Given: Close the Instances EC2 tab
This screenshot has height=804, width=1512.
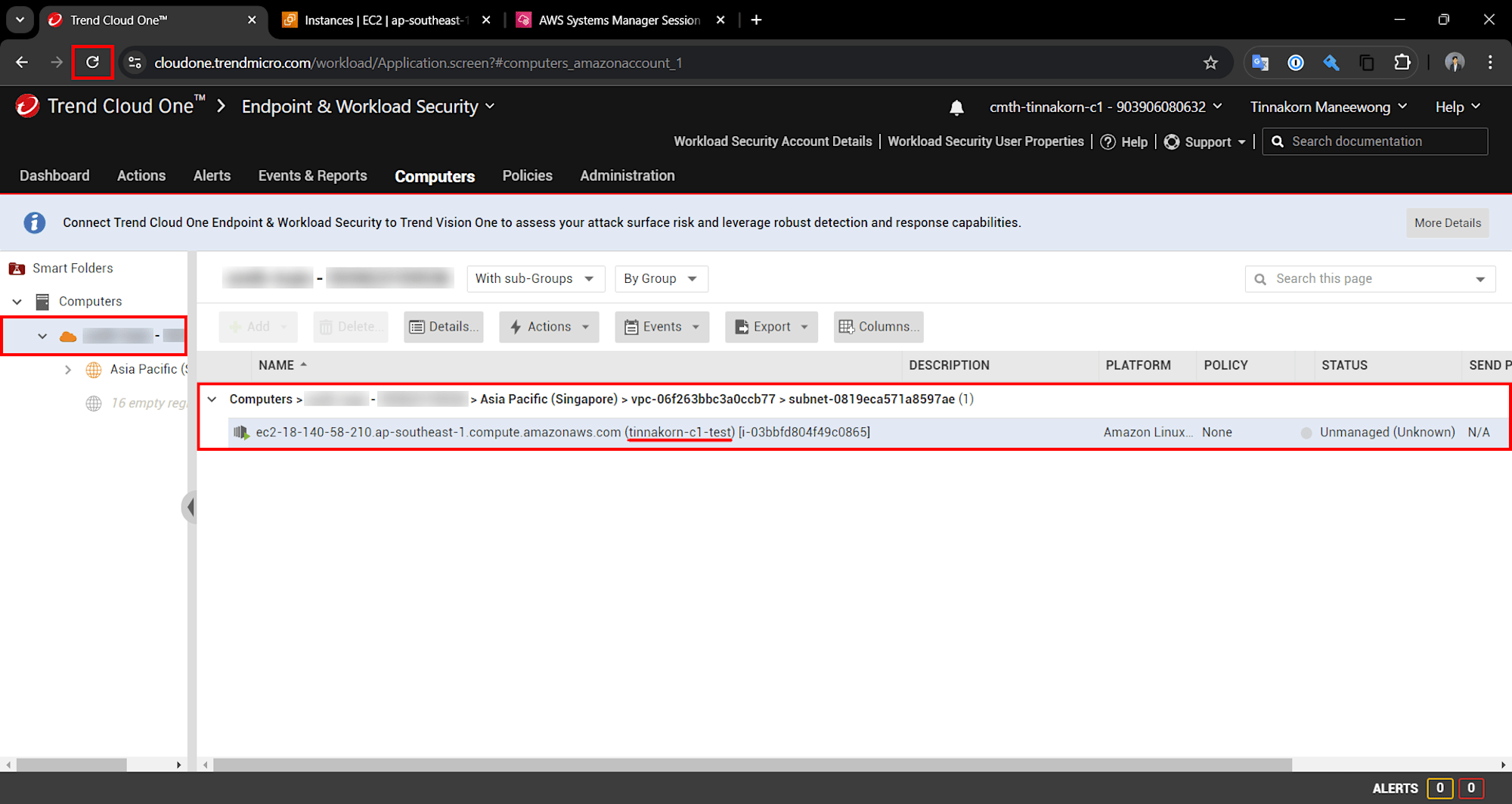Looking at the screenshot, I should pyautogui.click(x=486, y=20).
